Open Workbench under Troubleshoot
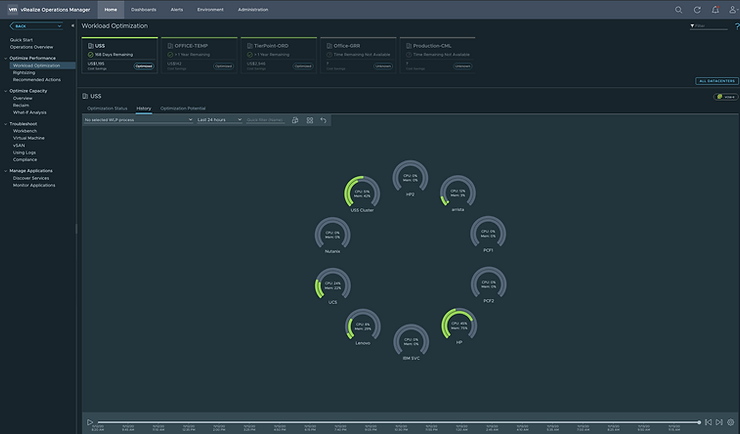Viewport: 740px width, 434px height. pyautogui.click(x=25, y=131)
